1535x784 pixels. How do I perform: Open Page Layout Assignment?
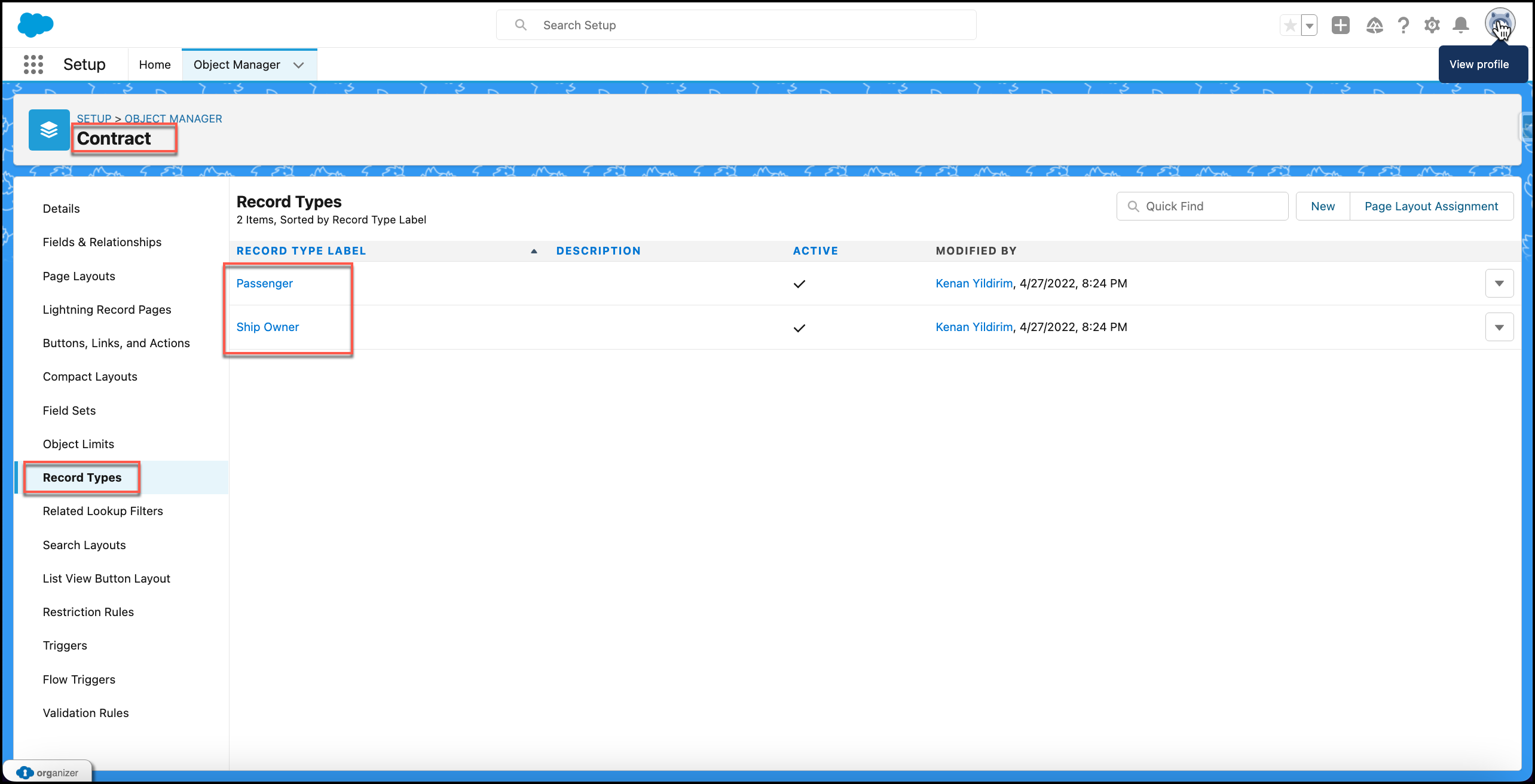[x=1431, y=206]
